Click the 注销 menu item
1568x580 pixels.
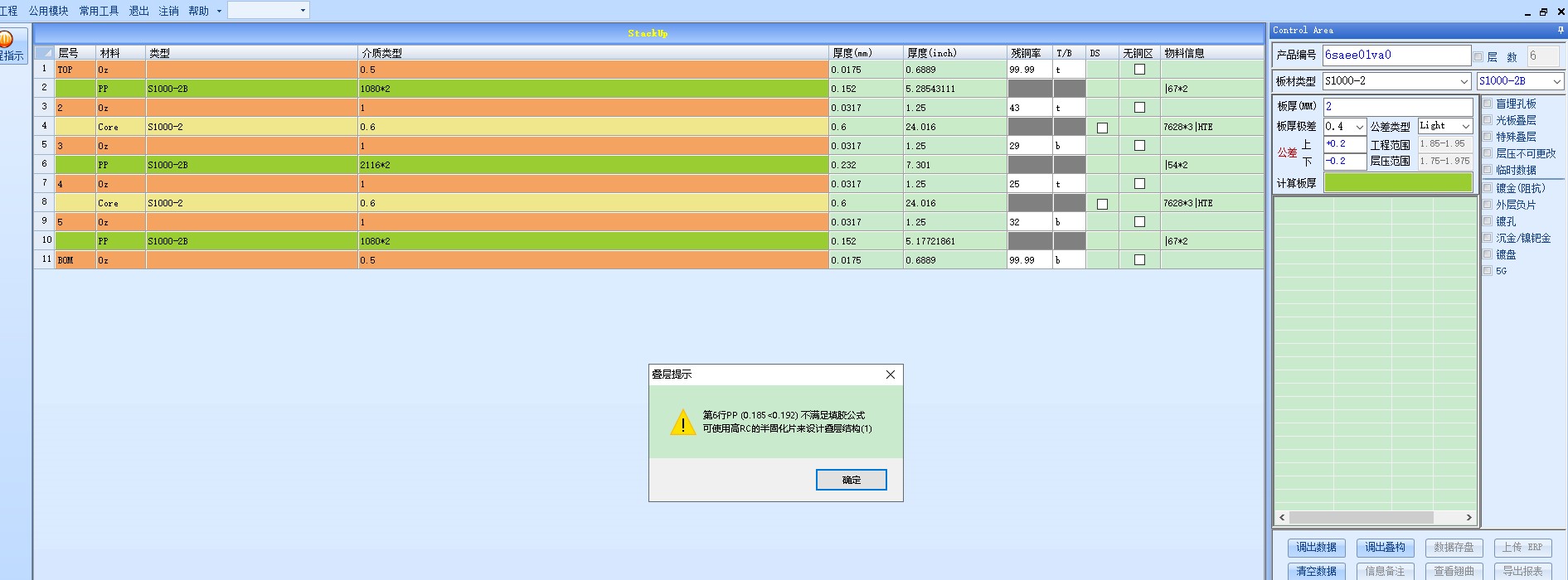point(168,11)
